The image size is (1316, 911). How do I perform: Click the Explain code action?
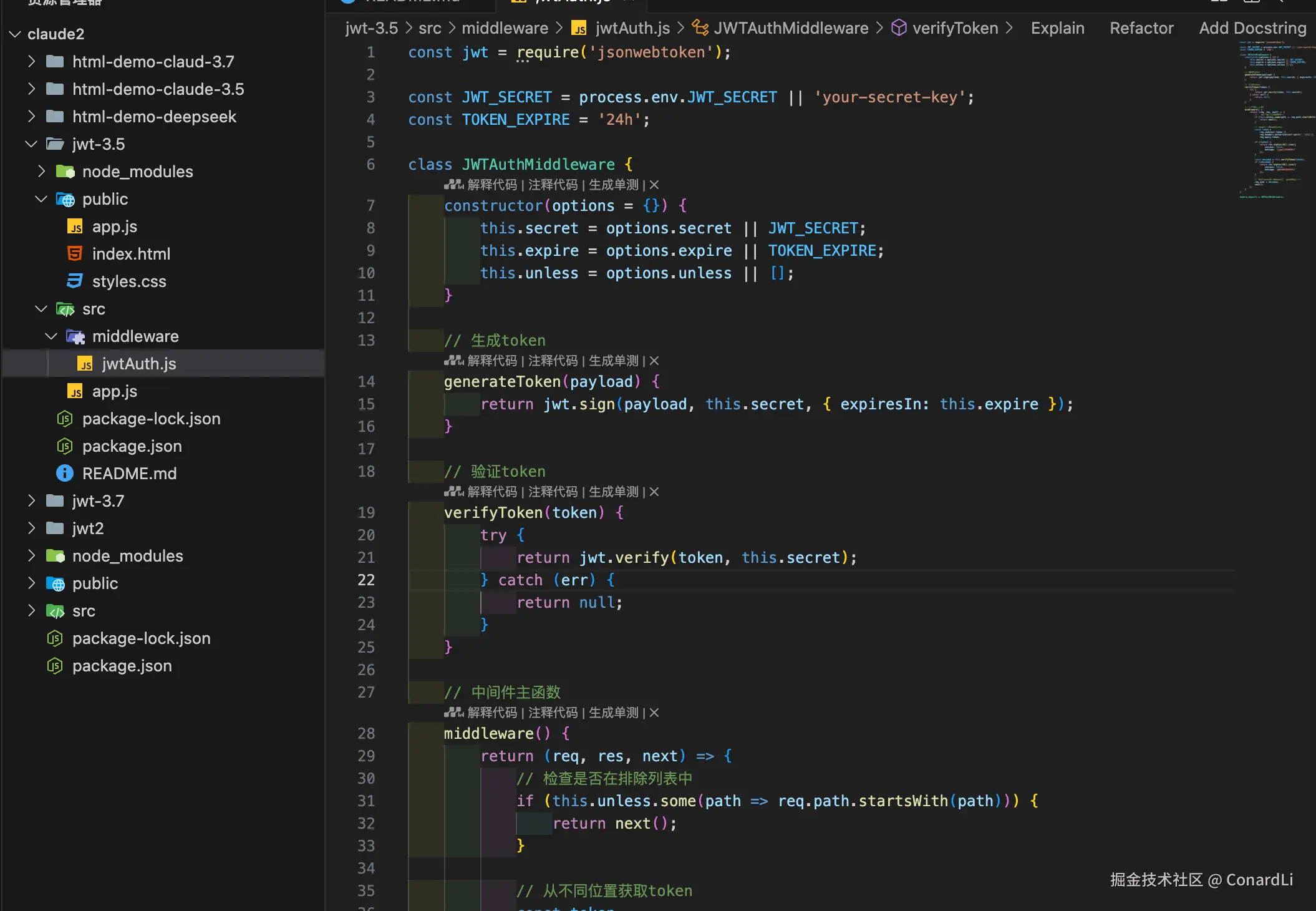click(1057, 28)
